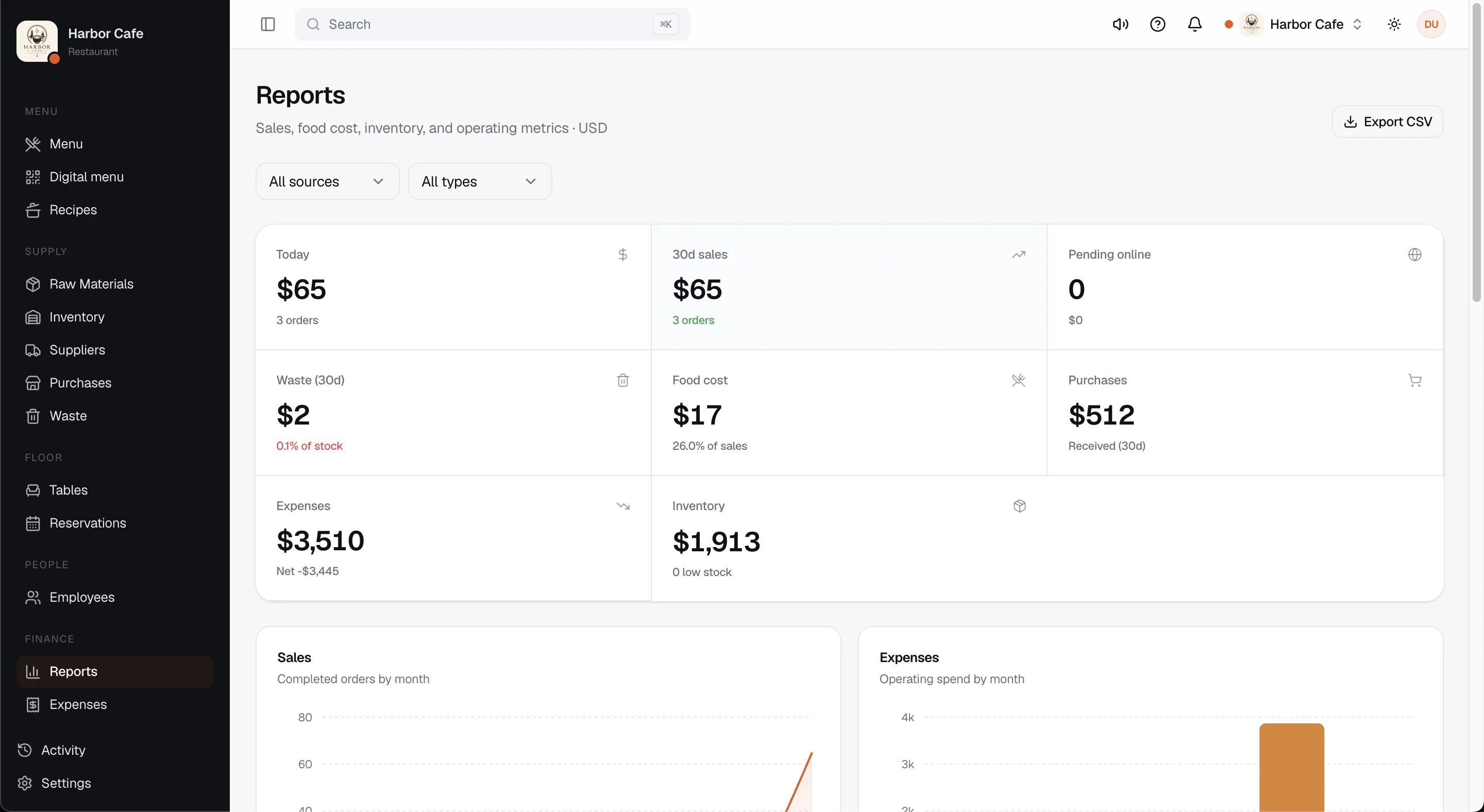Viewport: 1484px width, 812px height.
Task: Click the calendar icon beside Reservations
Action: (x=33, y=523)
